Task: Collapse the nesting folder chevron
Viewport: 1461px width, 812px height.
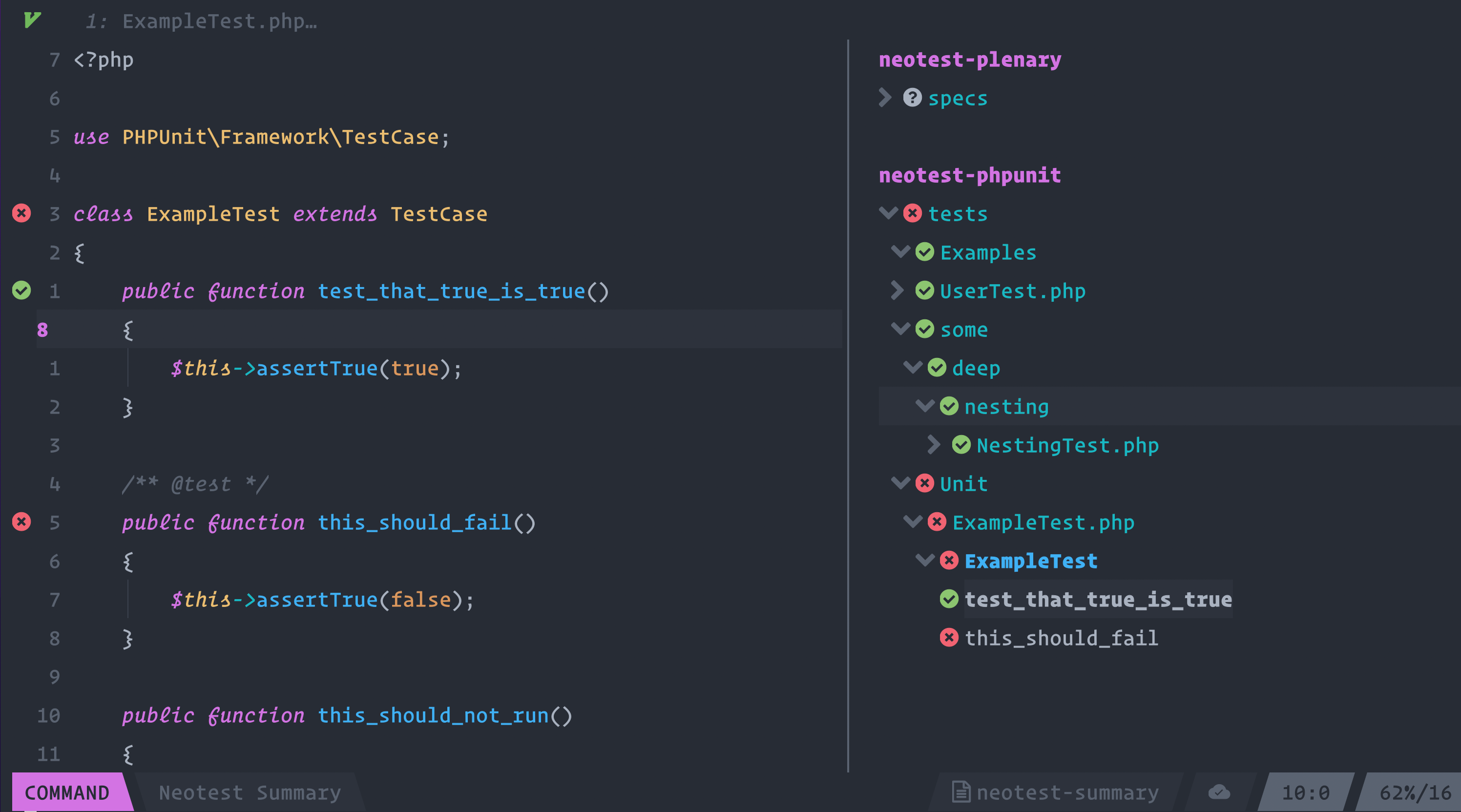Action: click(925, 405)
